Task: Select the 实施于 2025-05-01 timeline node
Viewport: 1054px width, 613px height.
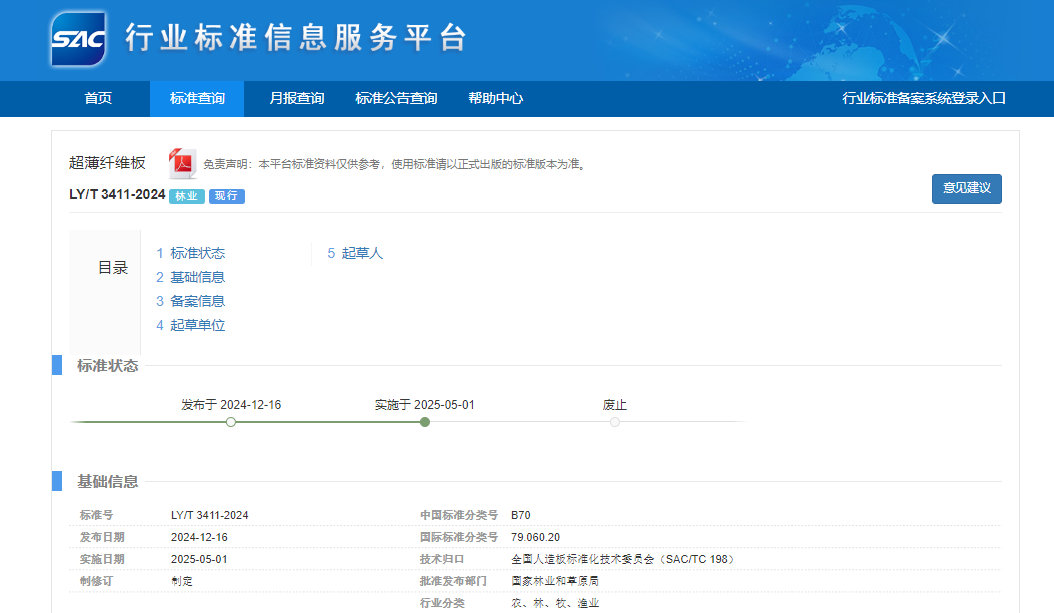Action: 425,422
